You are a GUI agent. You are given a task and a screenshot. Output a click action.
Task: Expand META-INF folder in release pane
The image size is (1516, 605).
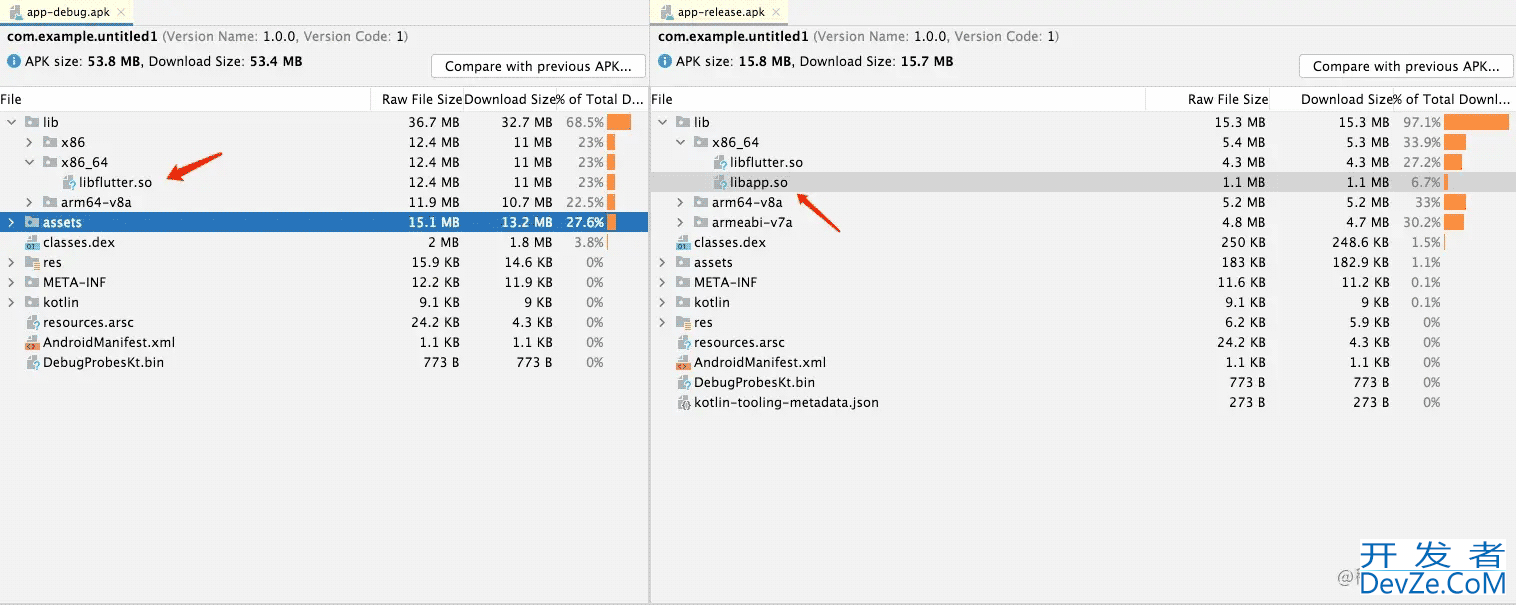[x=662, y=282]
